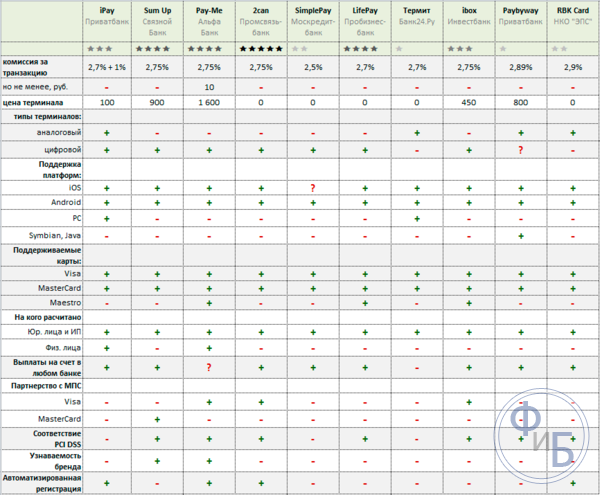Select the Sum Up column header

[x=157, y=10]
